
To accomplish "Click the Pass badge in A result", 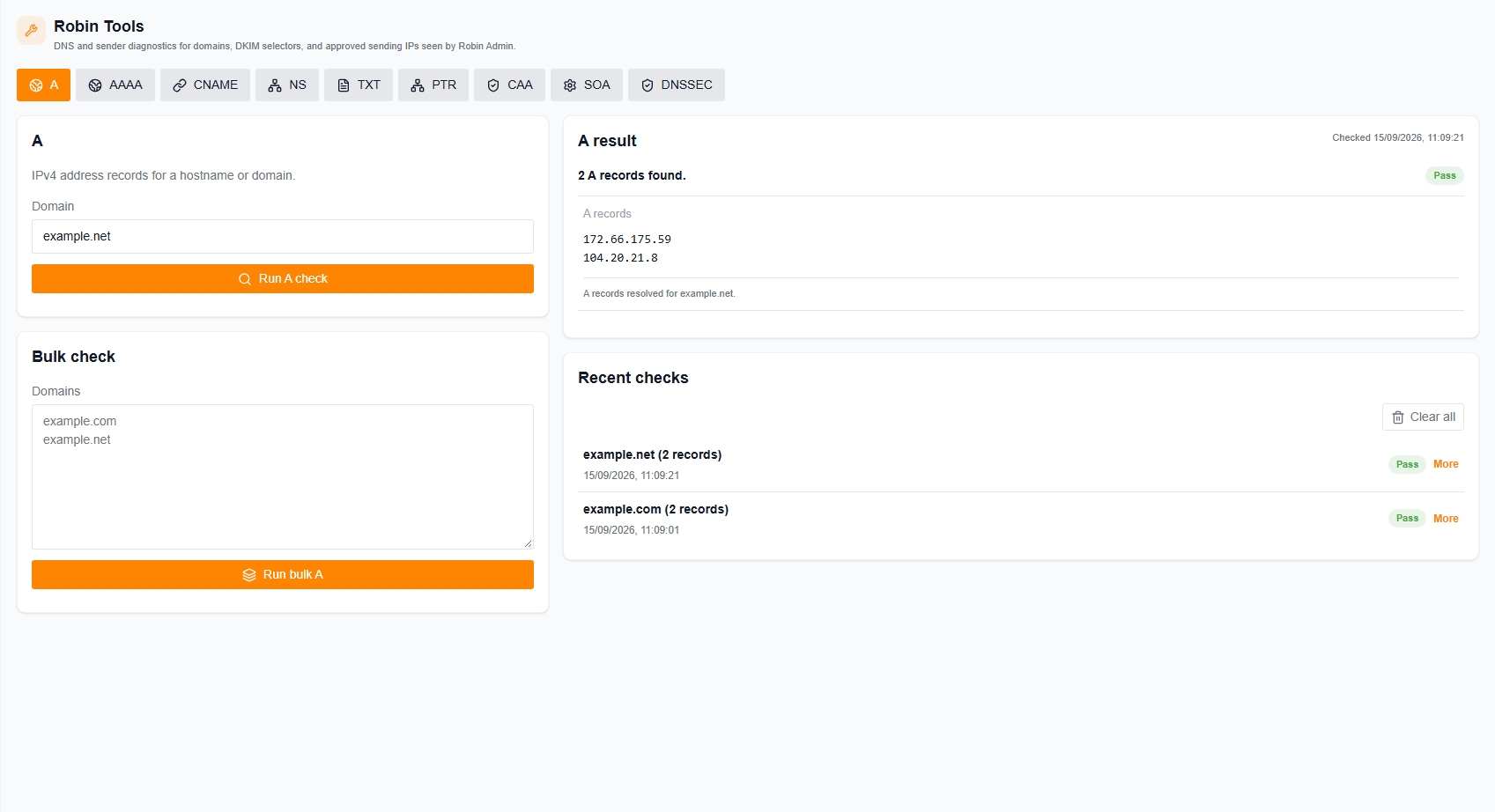I will tap(1445, 175).
